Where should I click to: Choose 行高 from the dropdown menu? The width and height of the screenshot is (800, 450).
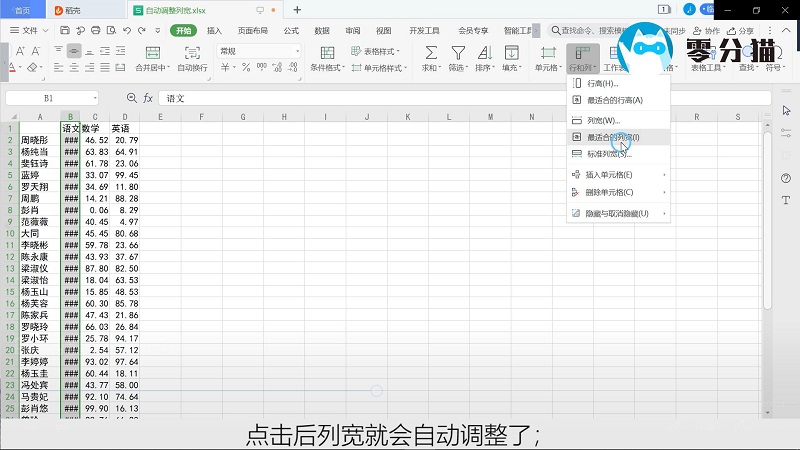[601, 83]
